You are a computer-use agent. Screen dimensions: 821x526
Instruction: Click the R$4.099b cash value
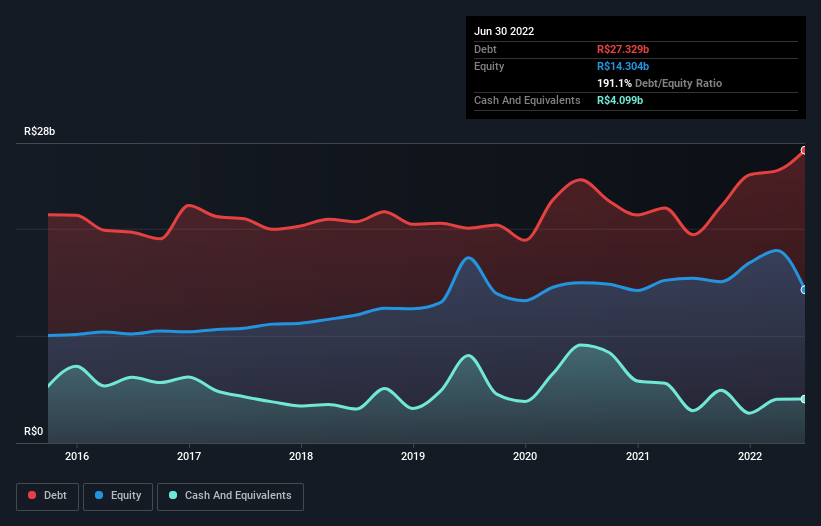pyautogui.click(x=620, y=100)
